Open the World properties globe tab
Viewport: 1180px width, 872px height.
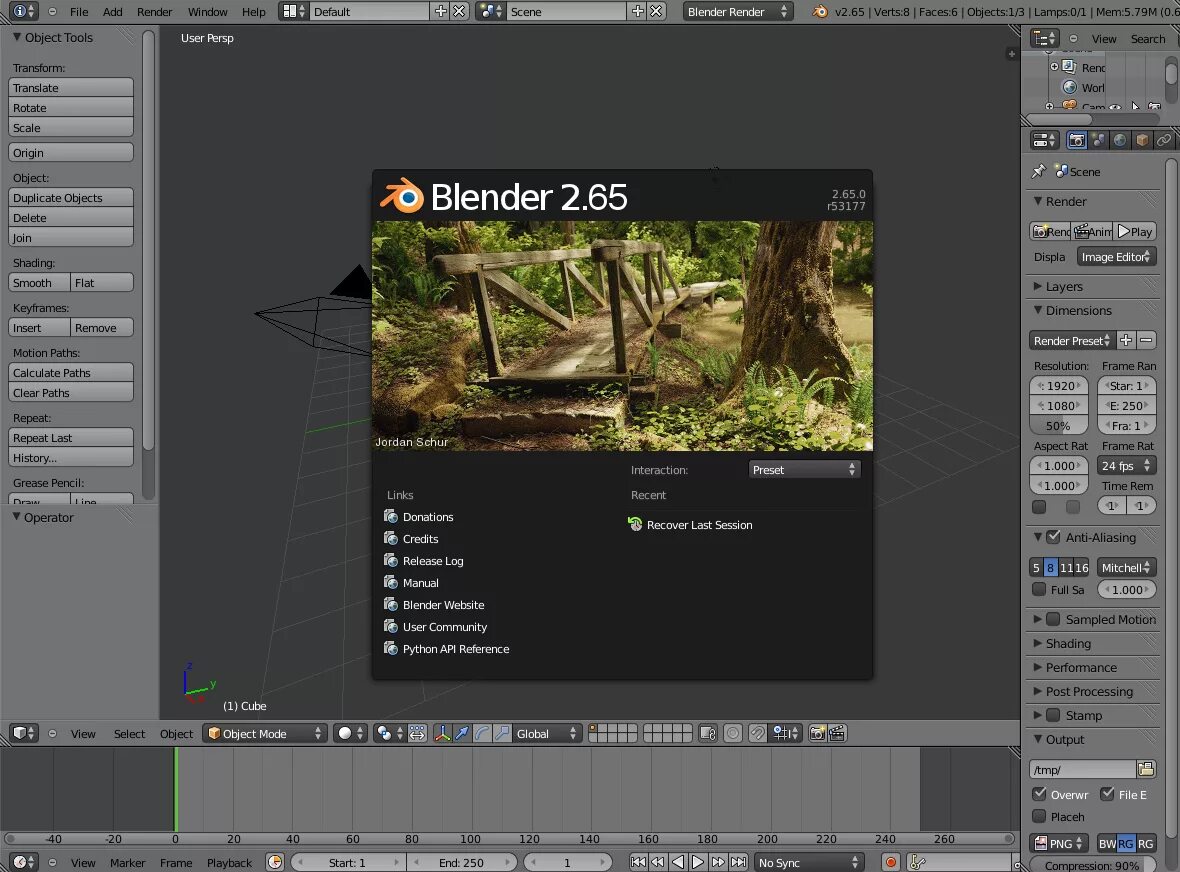[1121, 141]
